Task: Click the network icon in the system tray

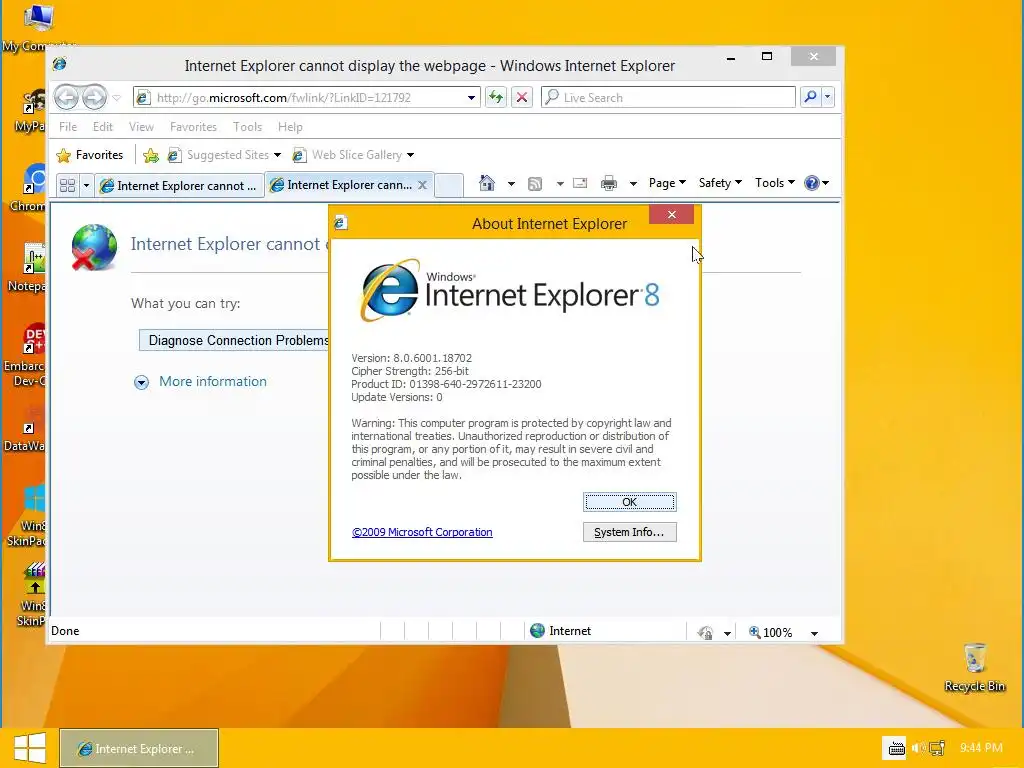Action: (937, 748)
